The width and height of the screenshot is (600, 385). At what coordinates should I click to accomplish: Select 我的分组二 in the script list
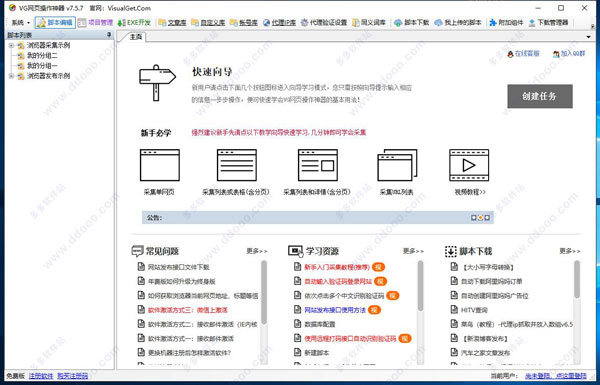[42, 55]
